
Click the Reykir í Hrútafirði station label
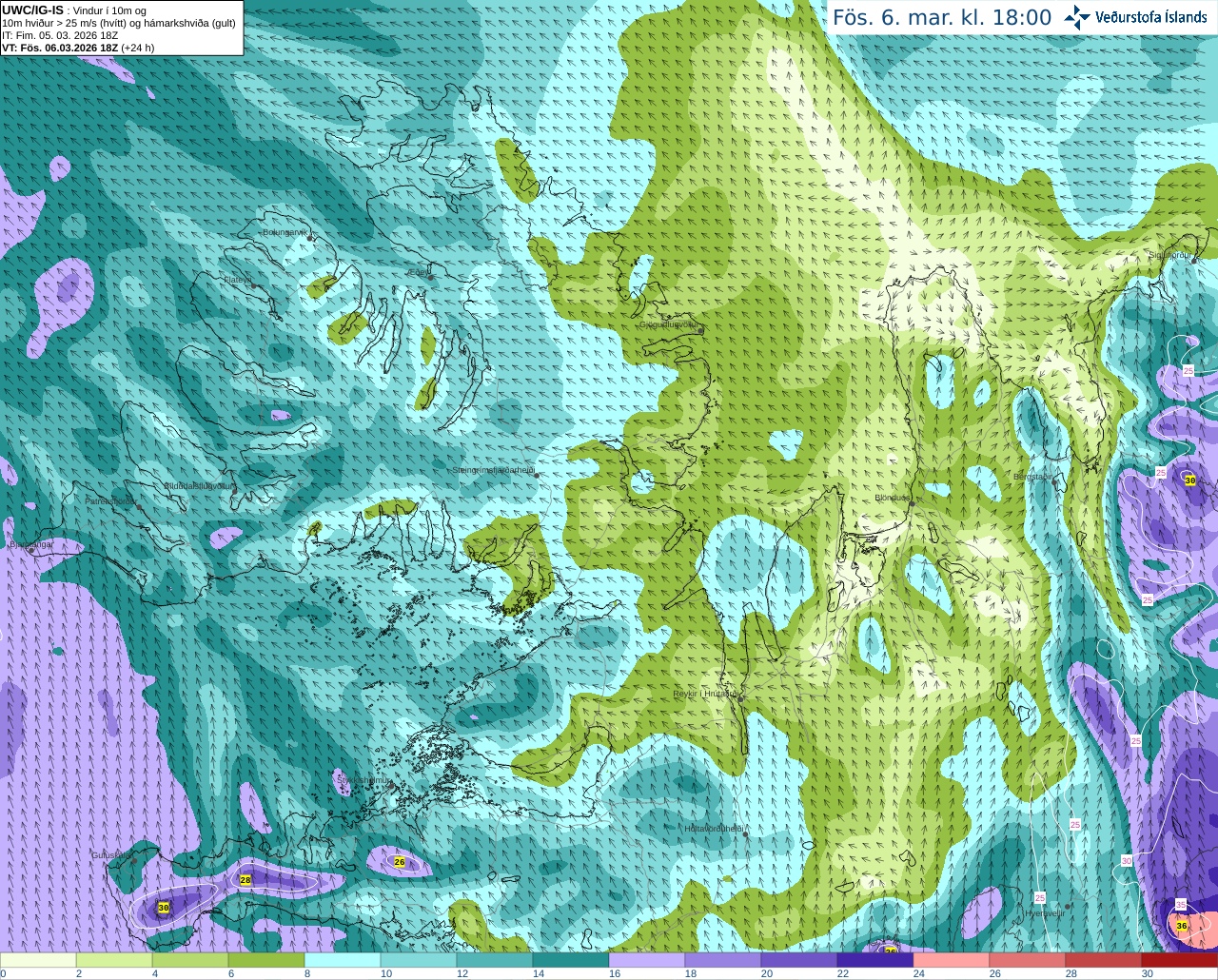click(705, 695)
